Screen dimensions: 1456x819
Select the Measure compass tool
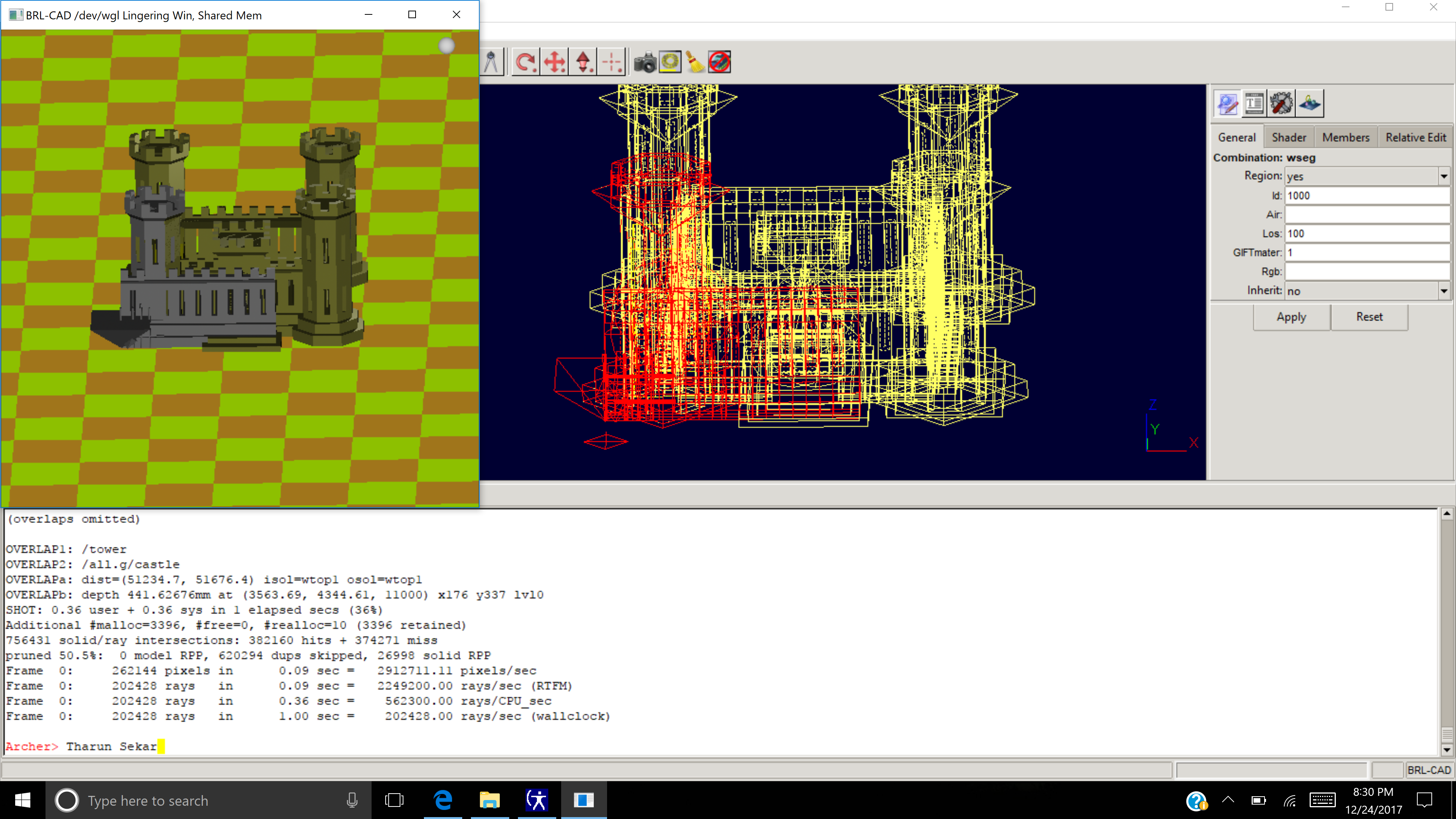click(491, 61)
